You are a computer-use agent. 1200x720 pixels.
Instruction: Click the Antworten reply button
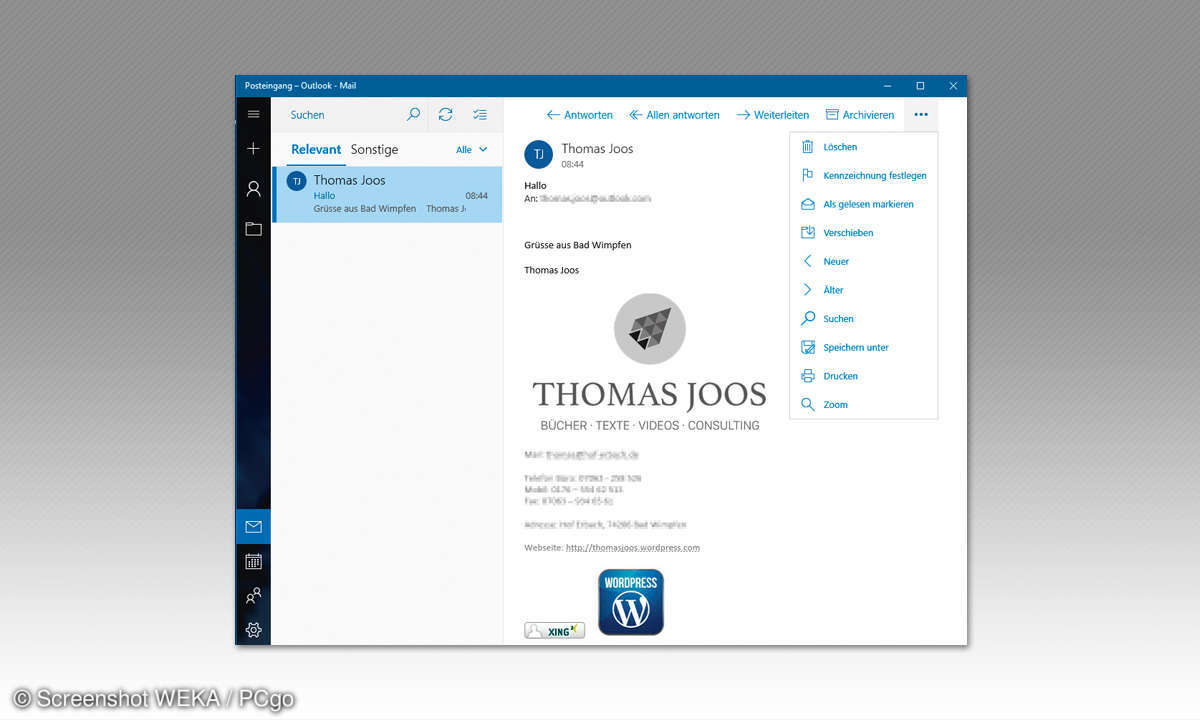pyautogui.click(x=580, y=115)
